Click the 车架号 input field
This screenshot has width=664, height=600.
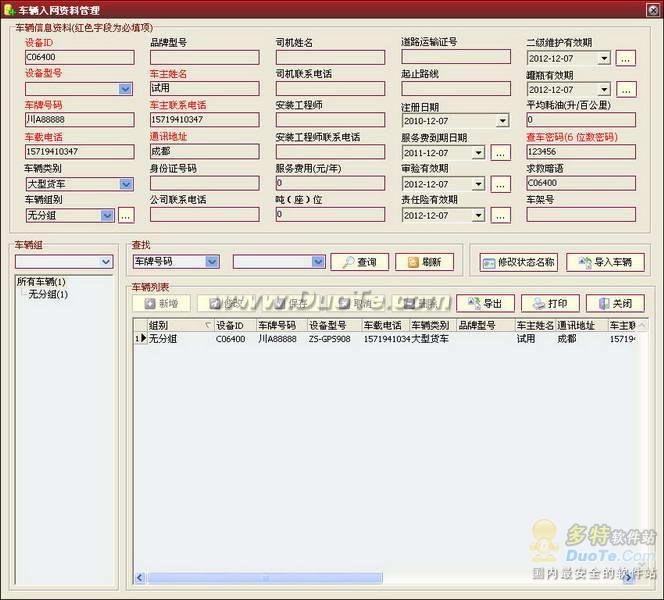(x=581, y=215)
